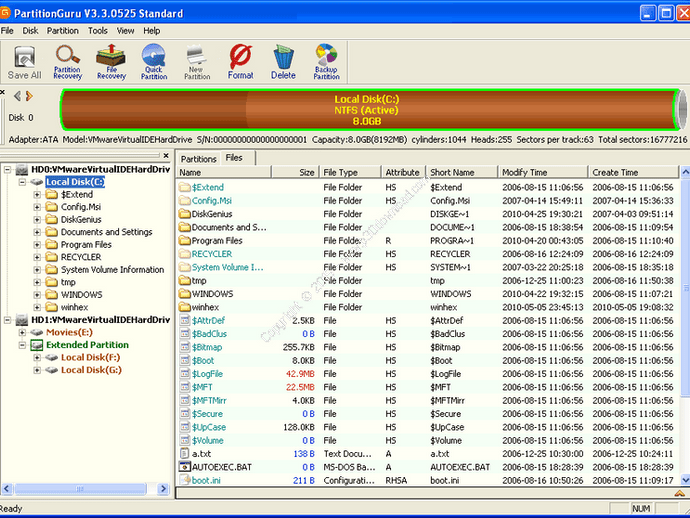Expand bottom panel with orange arrow
Screen dimensions: 690x518
click(x=679, y=493)
